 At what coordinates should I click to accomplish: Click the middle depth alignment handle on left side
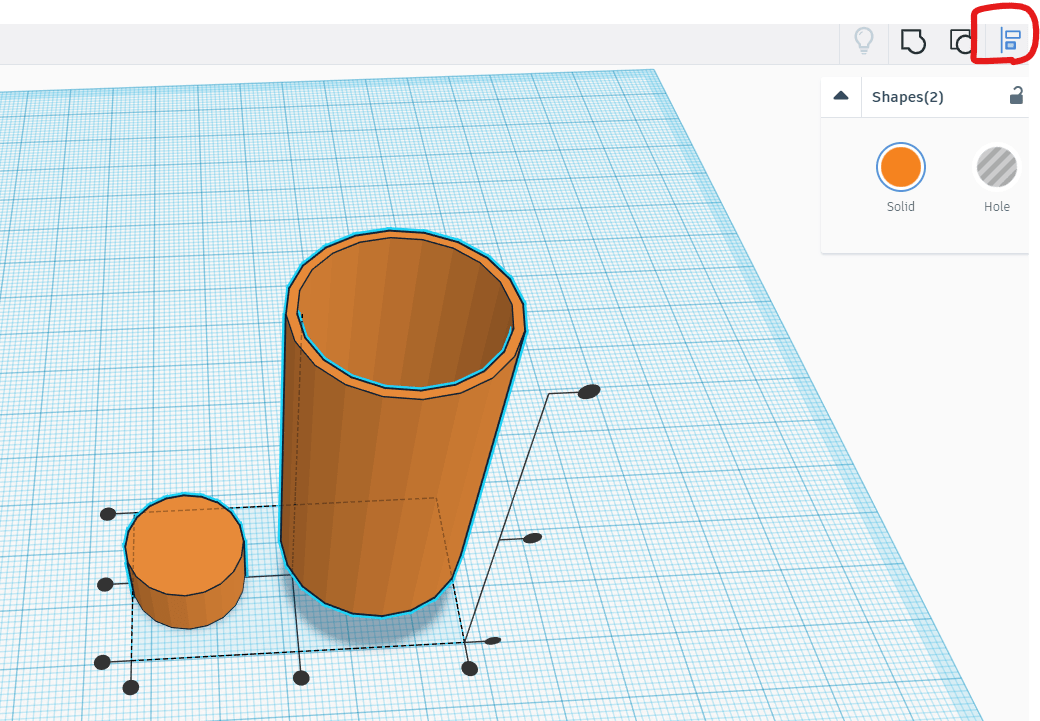105,584
